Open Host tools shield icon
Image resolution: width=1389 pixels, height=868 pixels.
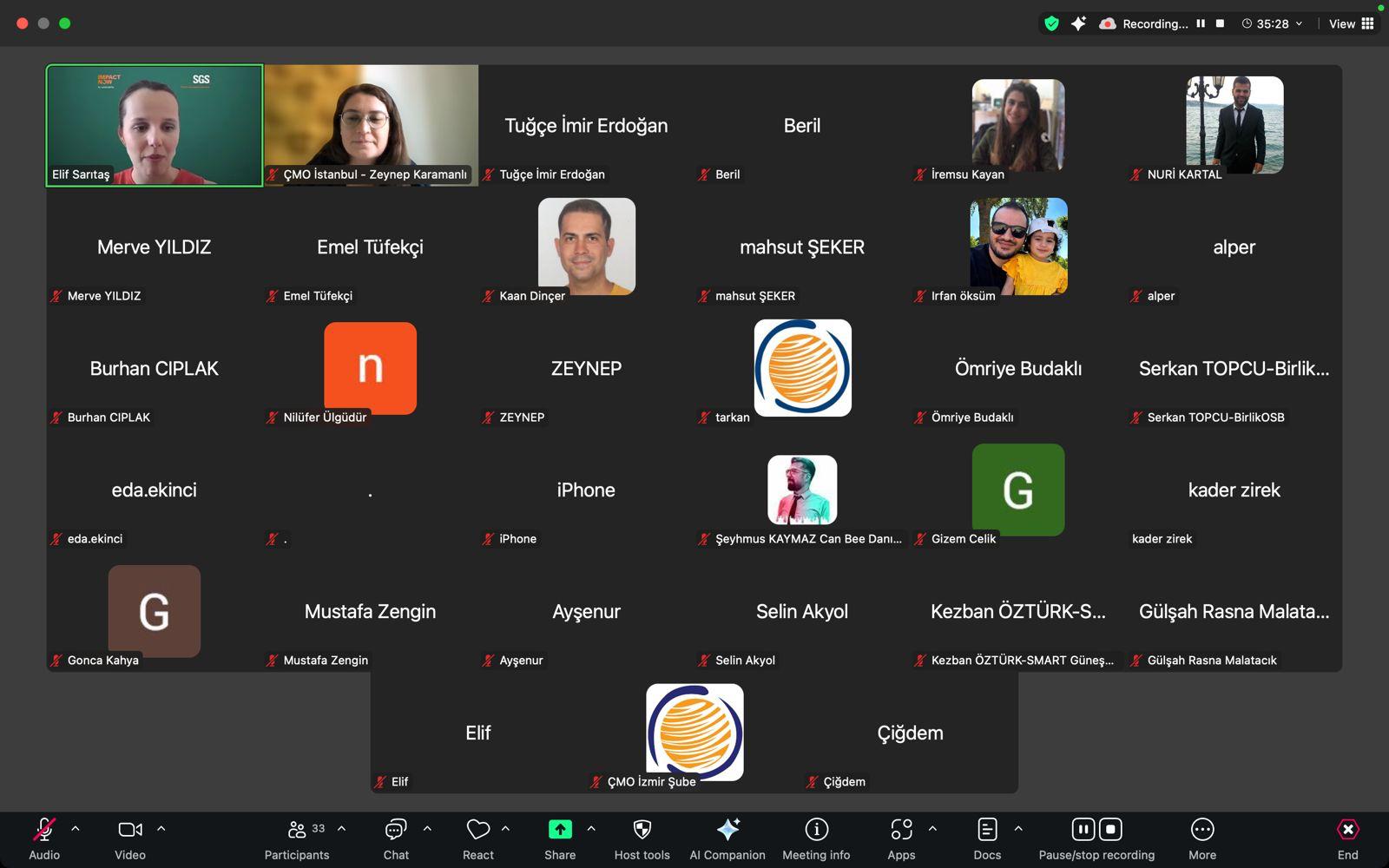[642, 831]
